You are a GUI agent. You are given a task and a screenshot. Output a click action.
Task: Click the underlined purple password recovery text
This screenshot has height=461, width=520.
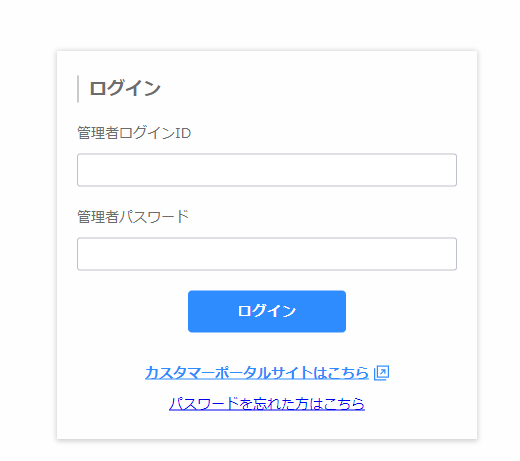pyautogui.click(x=267, y=404)
